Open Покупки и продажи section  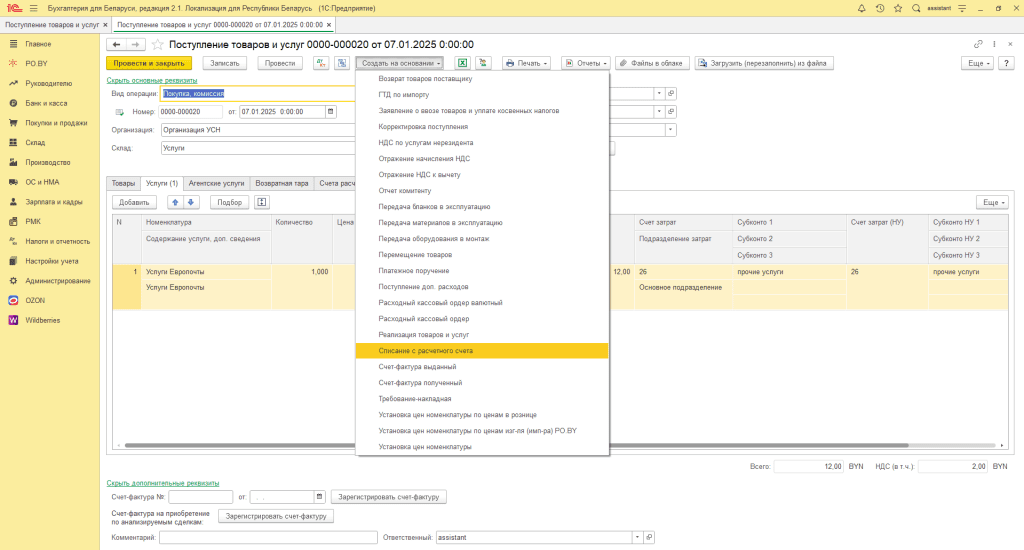click(x=56, y=123)
